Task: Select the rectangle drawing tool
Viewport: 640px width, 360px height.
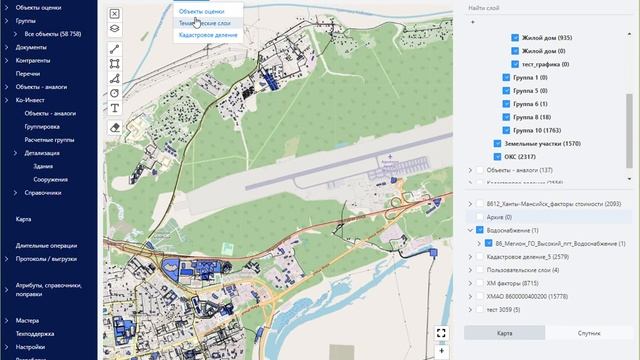Action: pos(115,64)
